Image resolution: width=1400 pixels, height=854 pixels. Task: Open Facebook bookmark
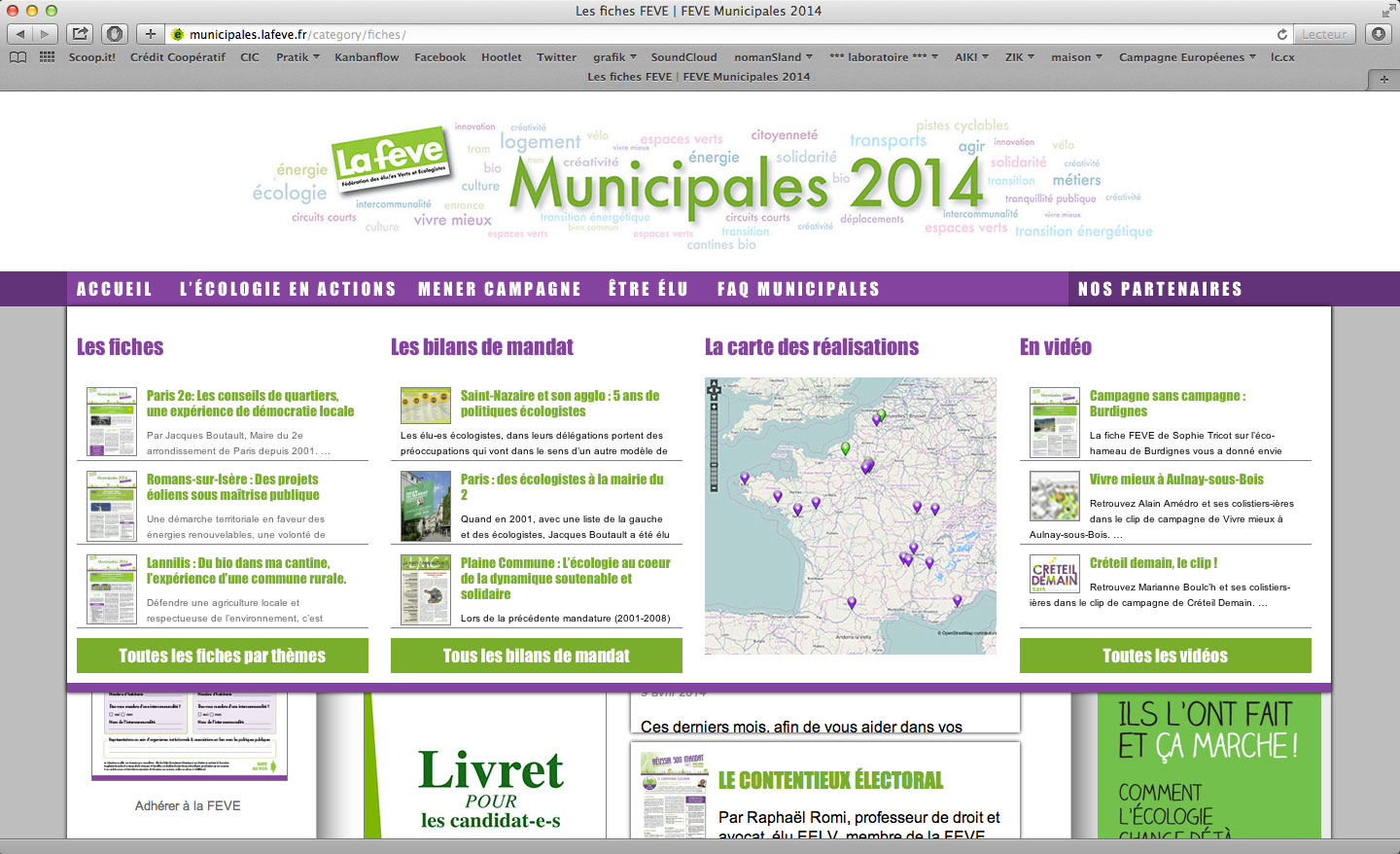(x=440, y=57)
